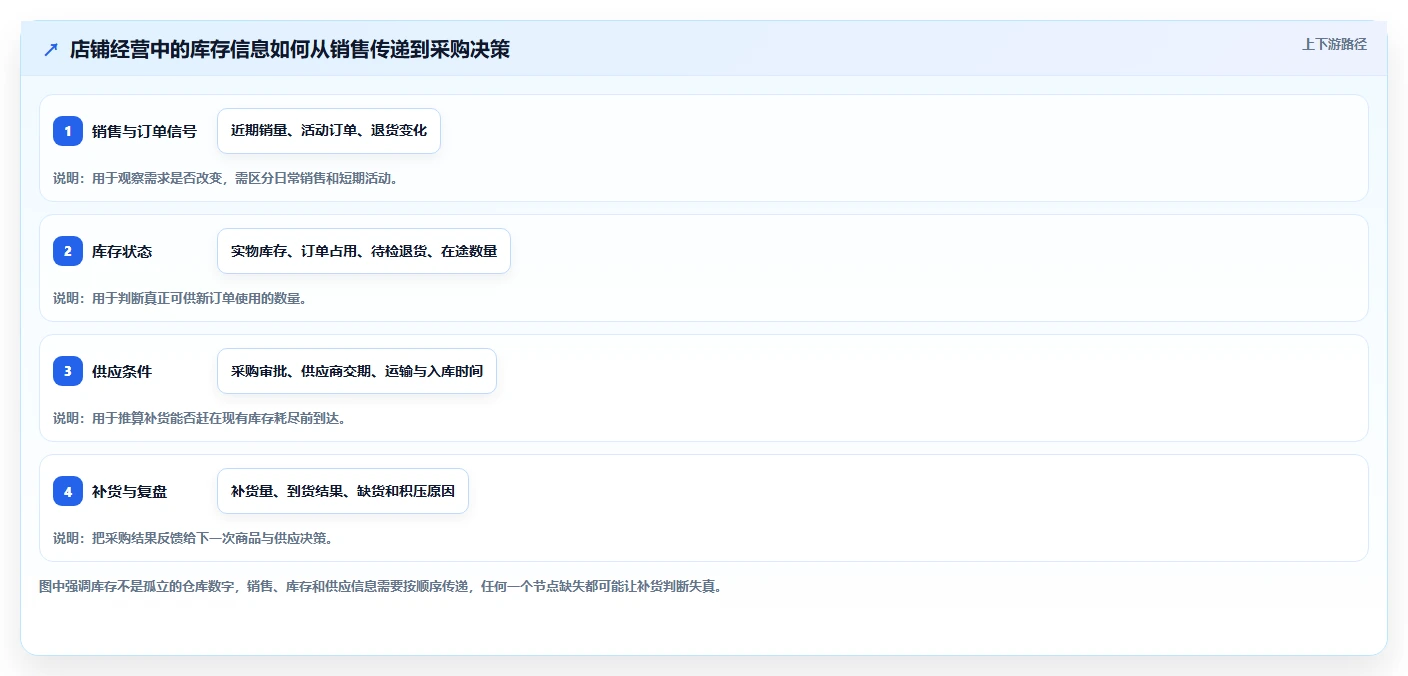Click the chip 实物库存、订单占用、待检退货、在途数量
This screenshot has width=1408, height=676.
[x=364, y=251]
